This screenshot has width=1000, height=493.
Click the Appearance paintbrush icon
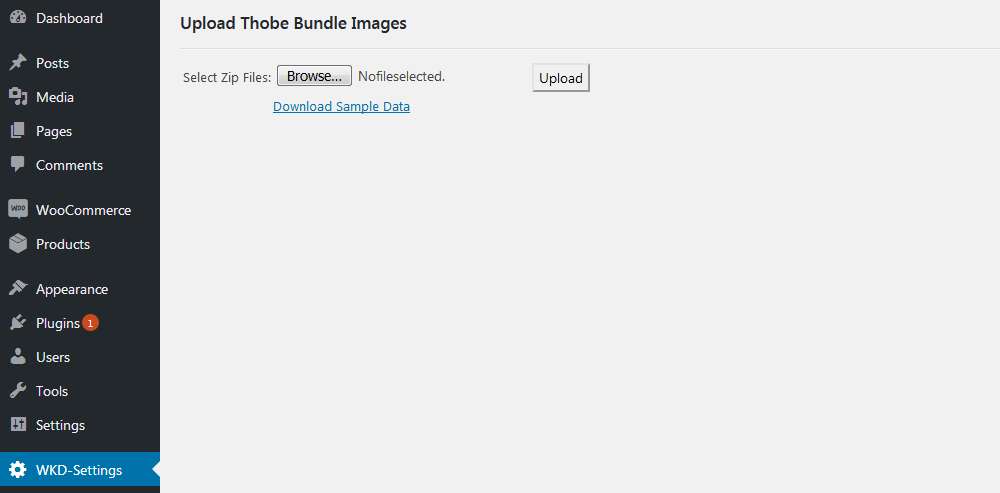click(x=18, y=289)
